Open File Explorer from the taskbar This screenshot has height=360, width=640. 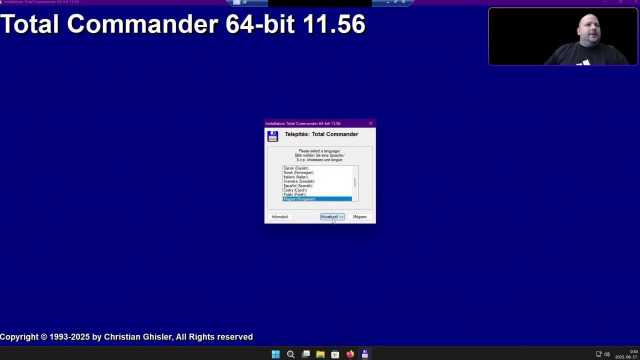click(320, 354)
